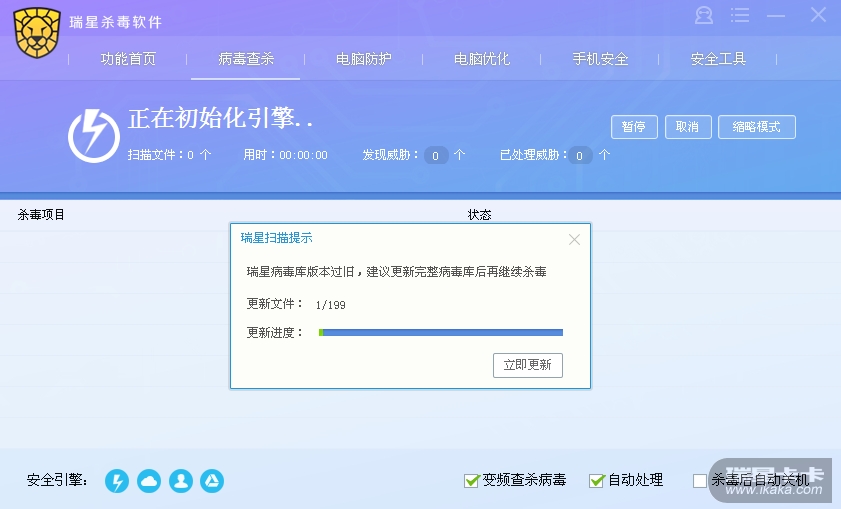Click the person-shaped security engine icon
The image size is (841, 509).
click(x=180, y=481)
